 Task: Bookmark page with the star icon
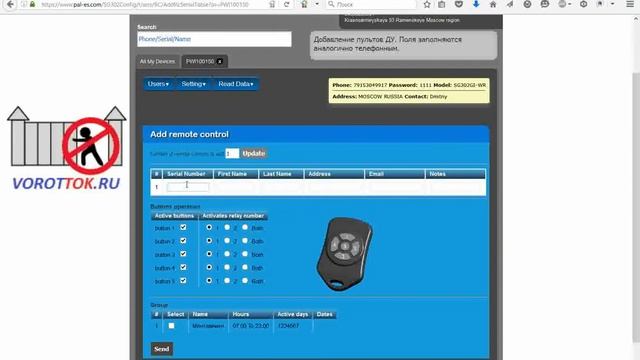427,4
